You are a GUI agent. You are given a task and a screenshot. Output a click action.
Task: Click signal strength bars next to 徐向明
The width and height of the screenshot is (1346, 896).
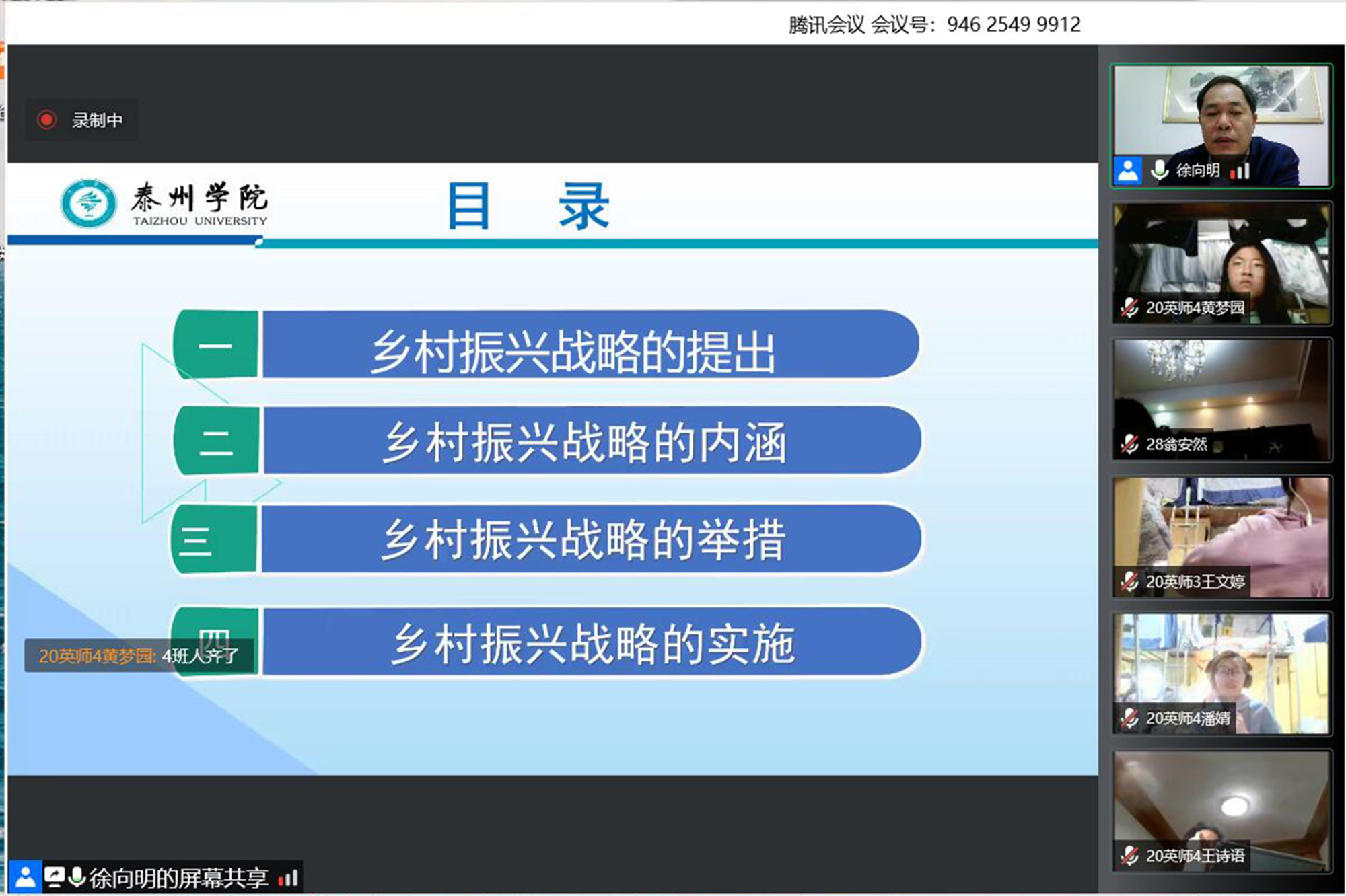[x=1240, y=171]
